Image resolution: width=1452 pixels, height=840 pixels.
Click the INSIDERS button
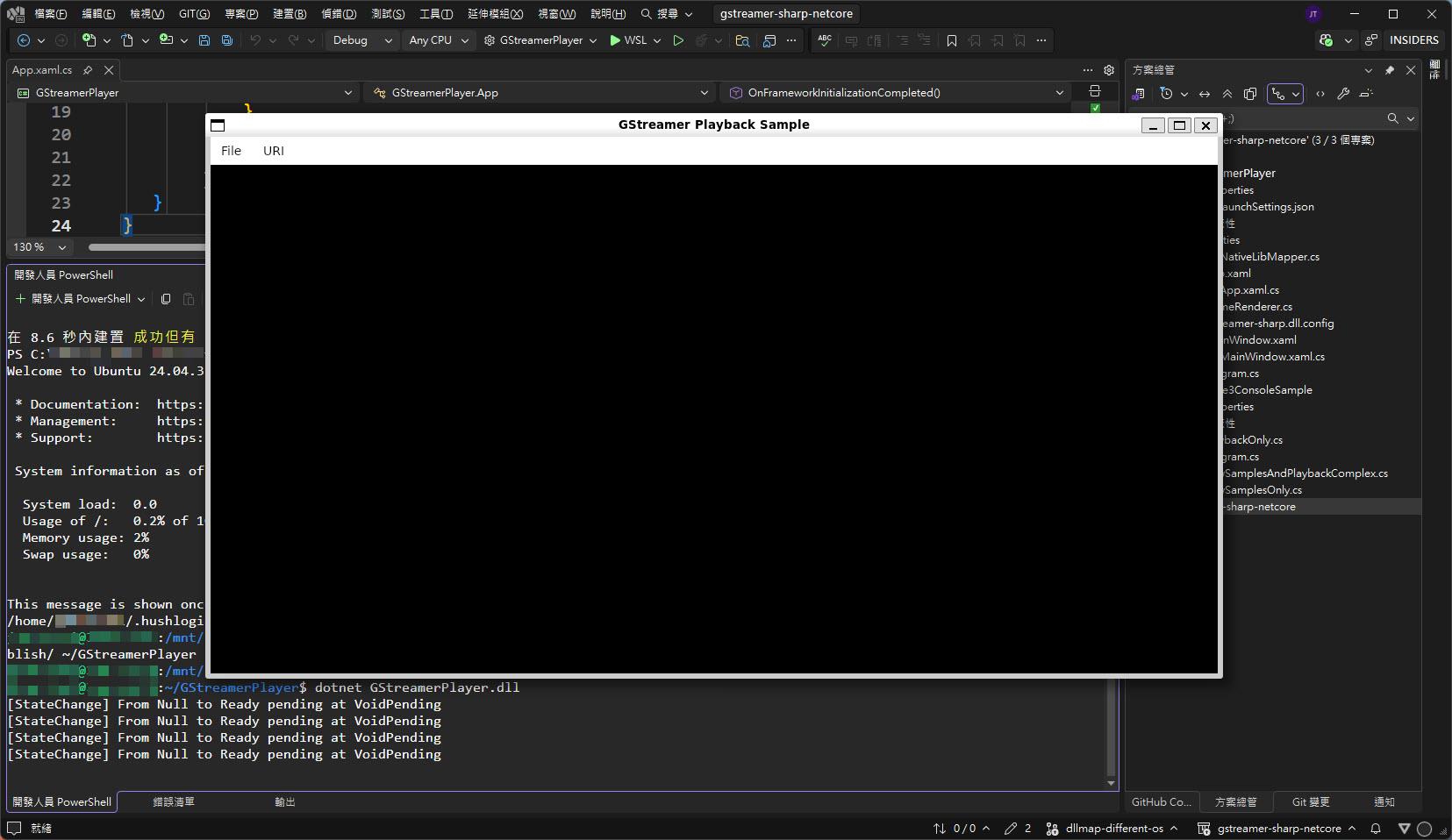(1413, 40)
